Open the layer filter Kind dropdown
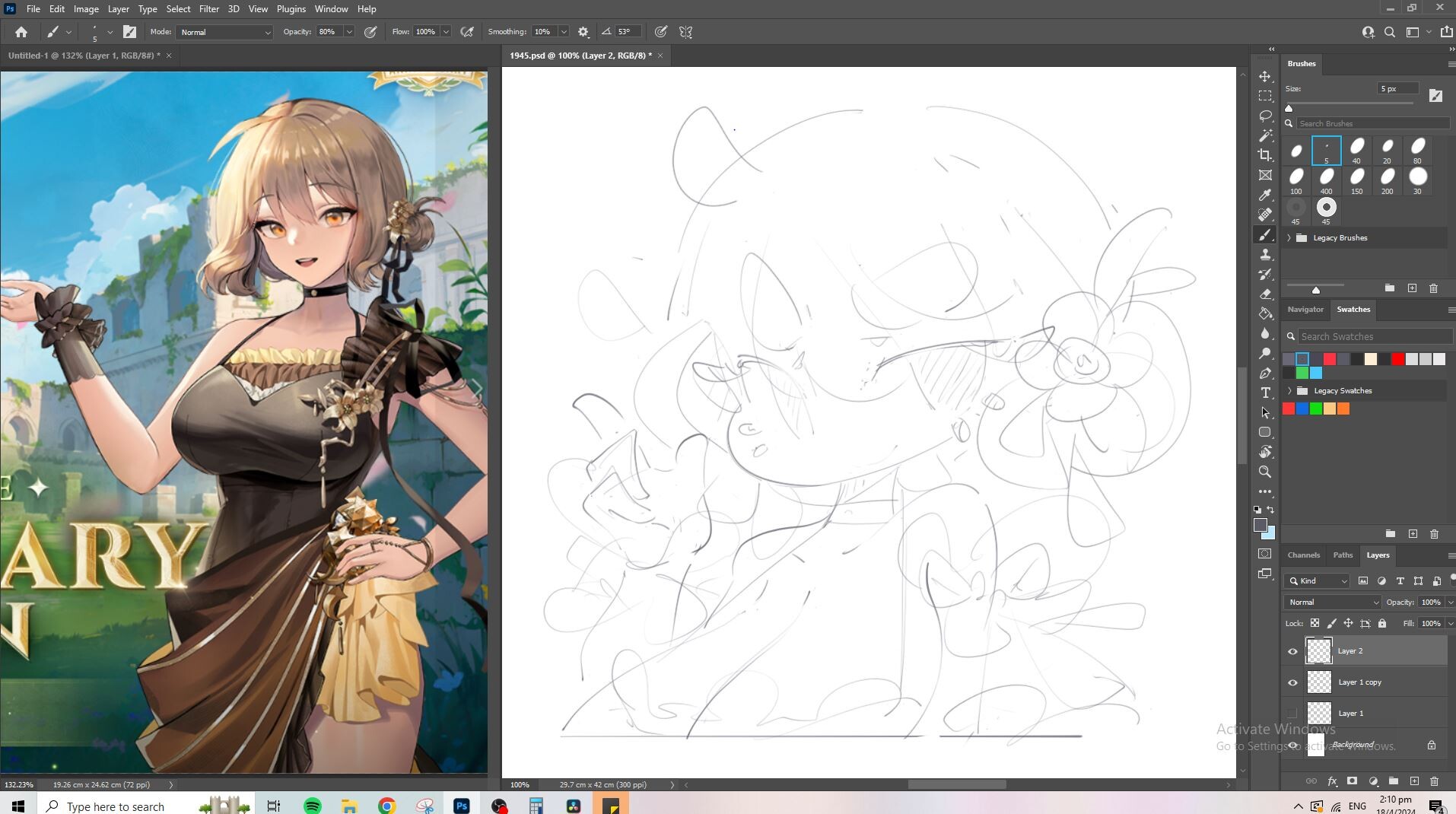1456x814 pixels. tap(1318, 580)
